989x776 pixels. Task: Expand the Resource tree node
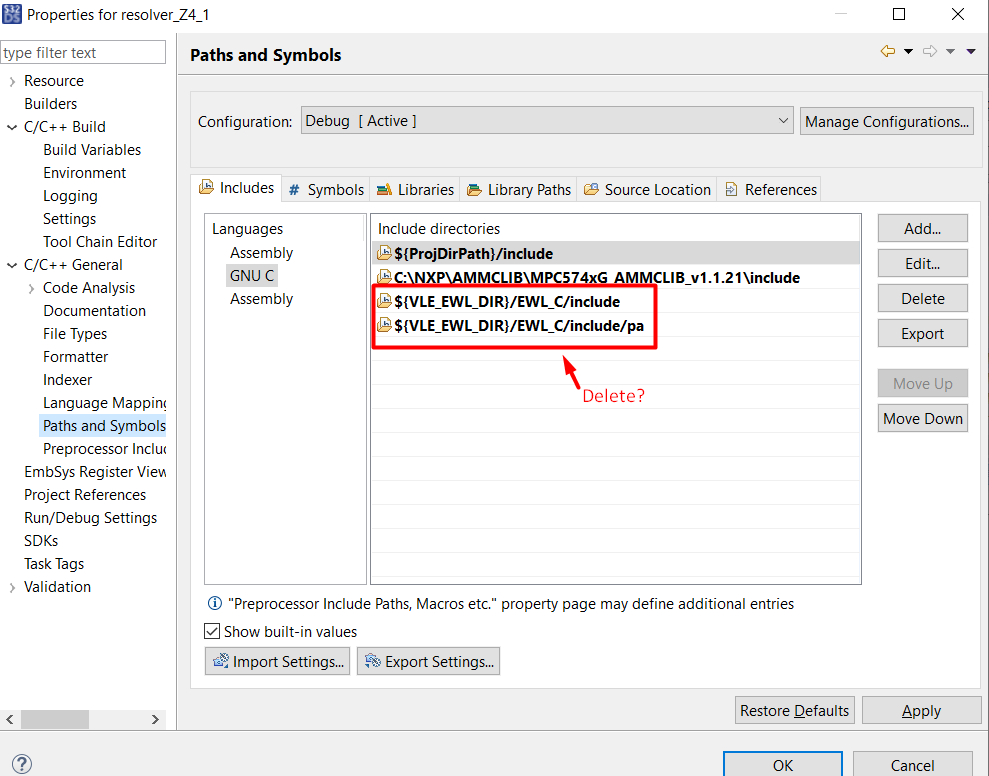pos(12,81)
